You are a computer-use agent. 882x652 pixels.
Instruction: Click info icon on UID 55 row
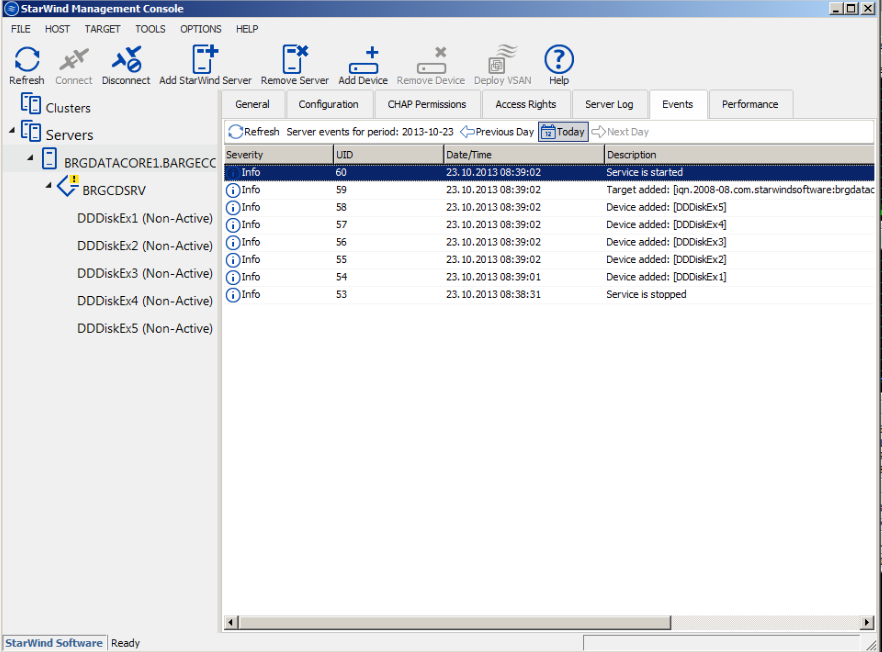[x=232, y=260]
